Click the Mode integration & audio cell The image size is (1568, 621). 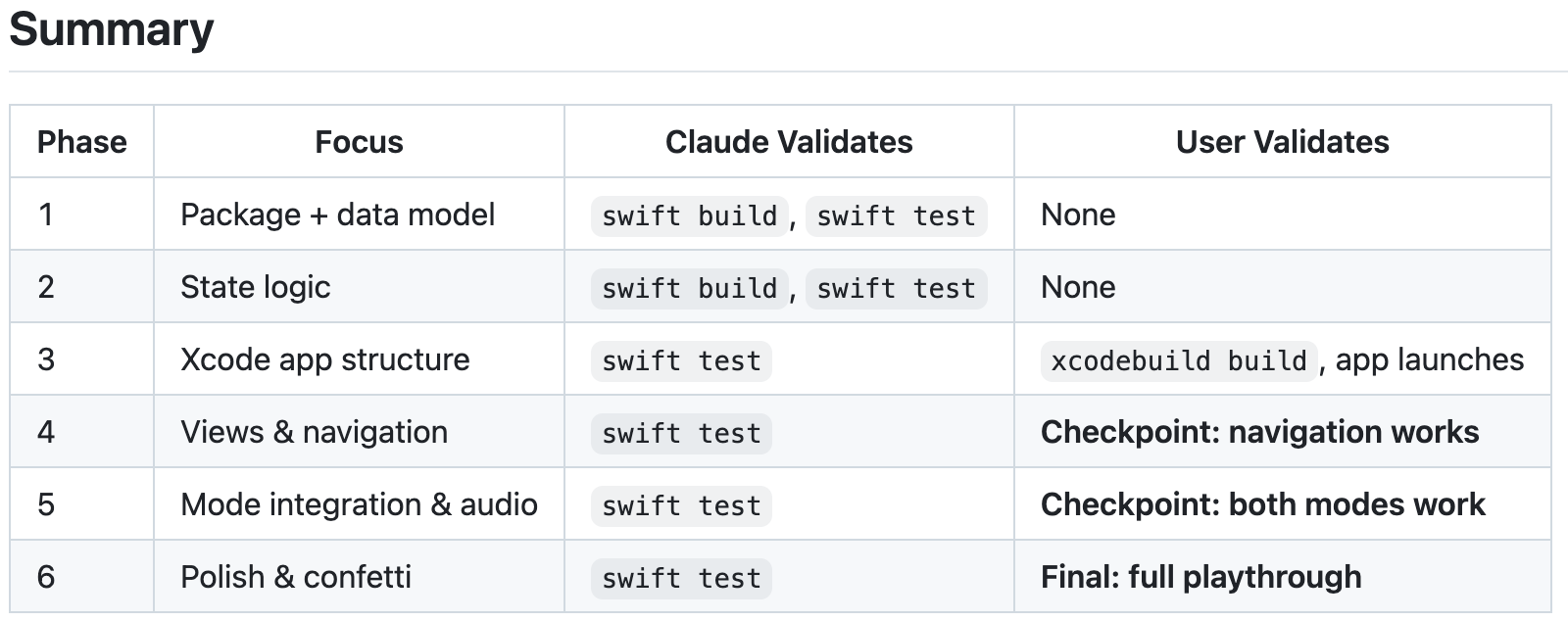coord(359,504)
